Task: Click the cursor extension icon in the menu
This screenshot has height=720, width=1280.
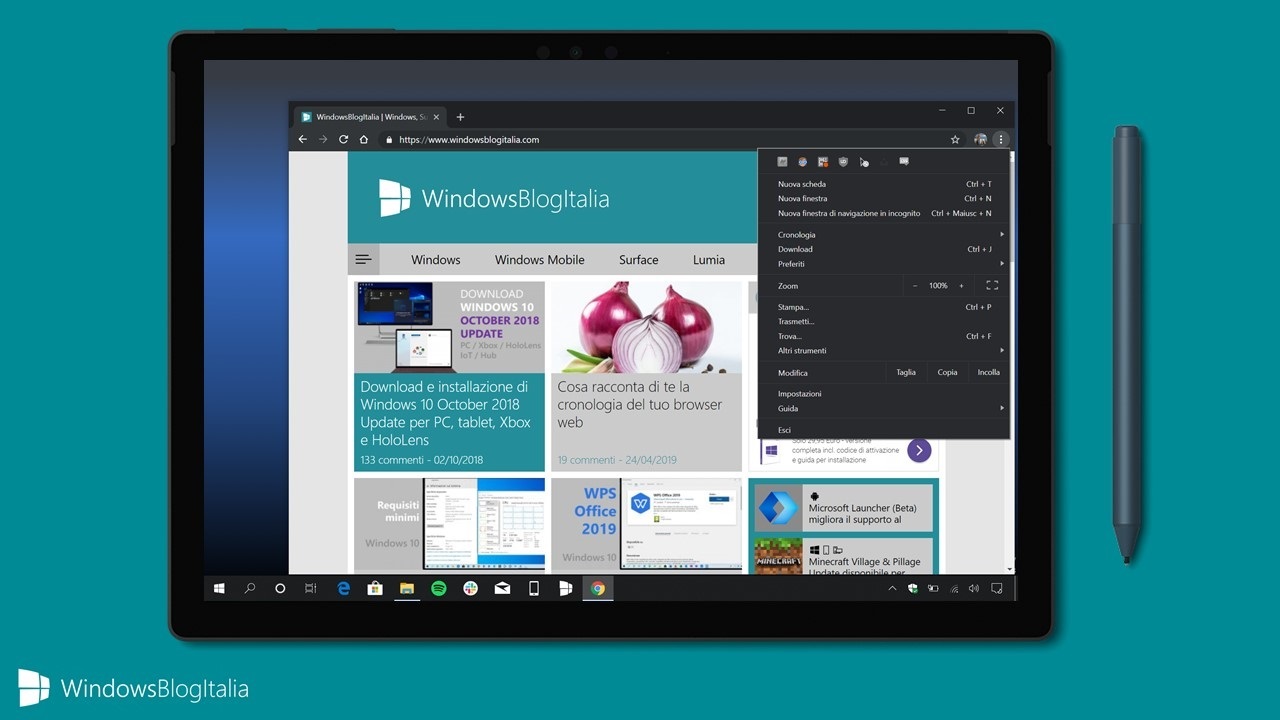Action: (864, 161)
